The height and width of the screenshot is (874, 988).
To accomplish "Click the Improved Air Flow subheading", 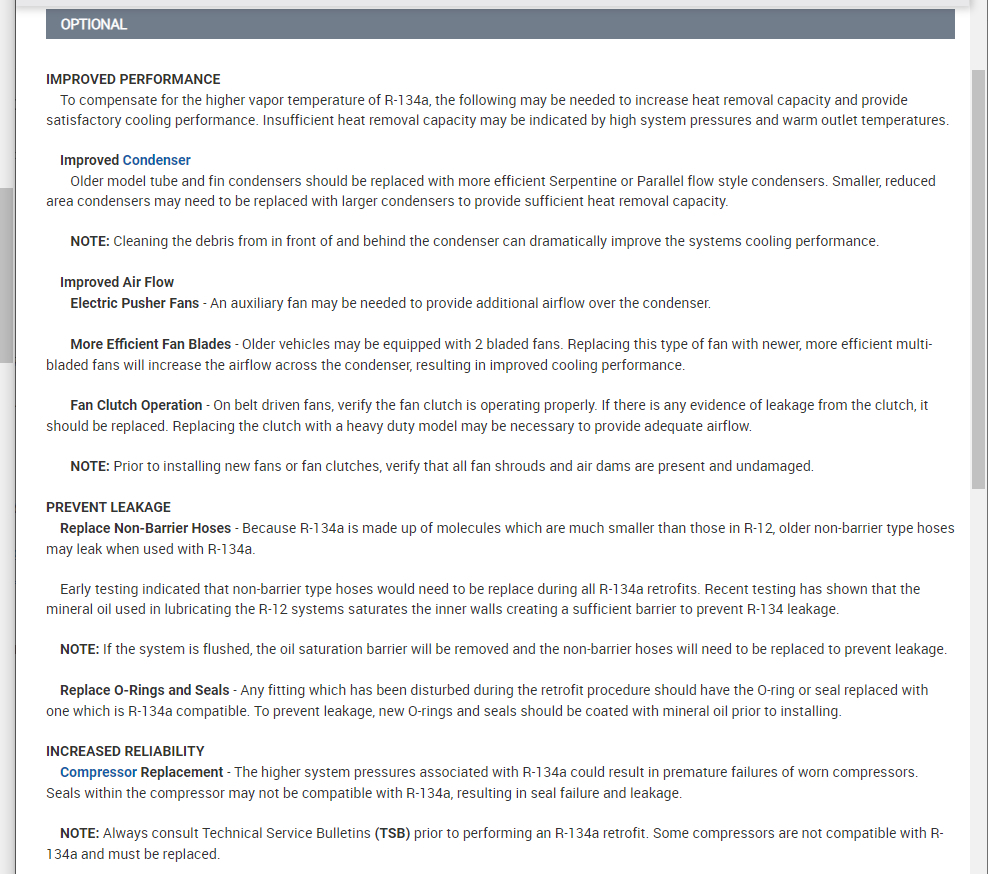I will pos(117,282).
